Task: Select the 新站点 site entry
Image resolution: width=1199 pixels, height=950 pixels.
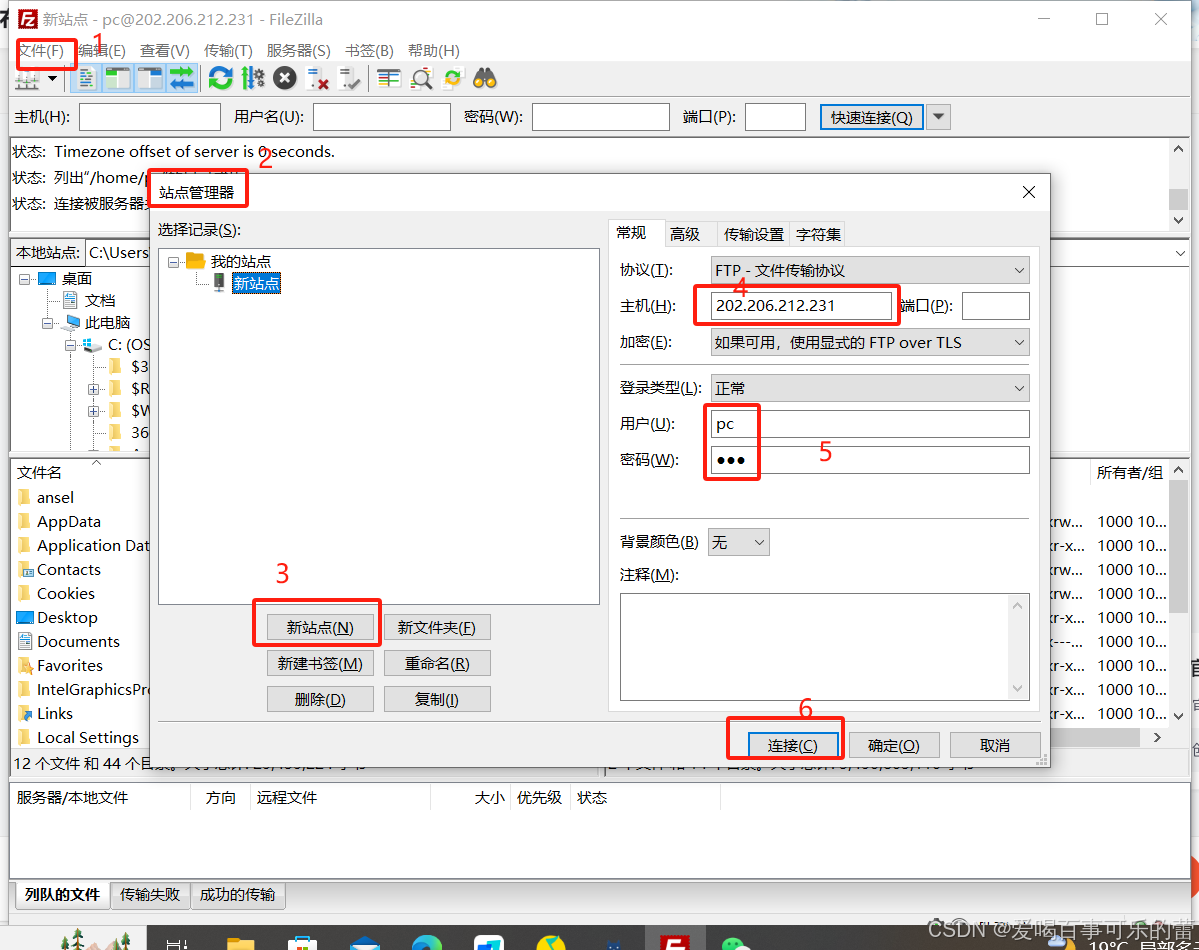Action: click(x=256, y=284)
